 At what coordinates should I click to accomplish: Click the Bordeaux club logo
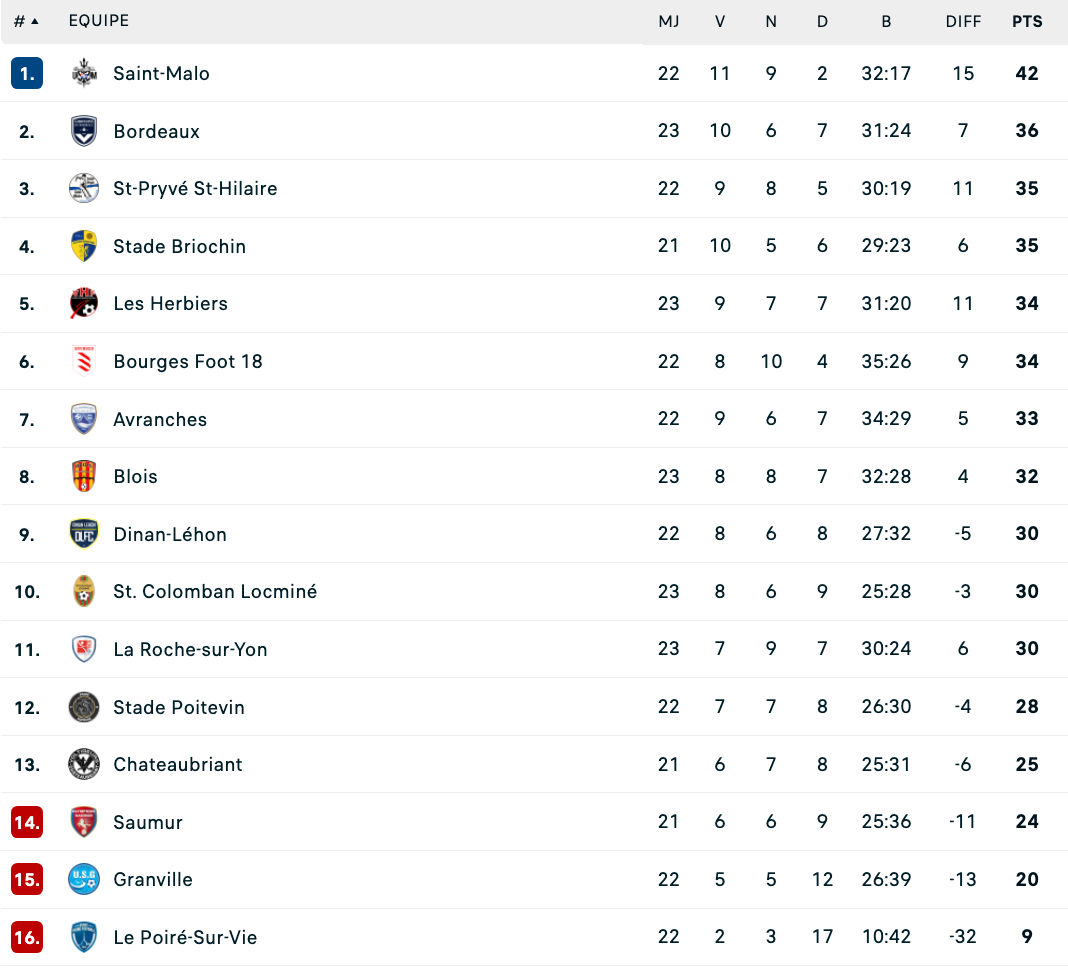click(84, 131)
